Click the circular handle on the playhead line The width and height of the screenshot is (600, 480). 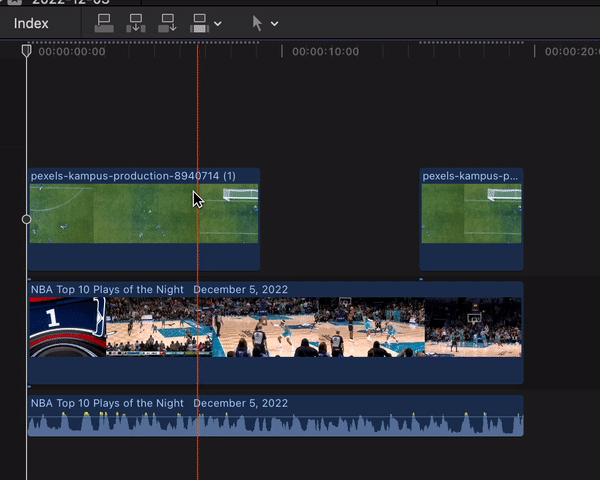click(26, 219)
